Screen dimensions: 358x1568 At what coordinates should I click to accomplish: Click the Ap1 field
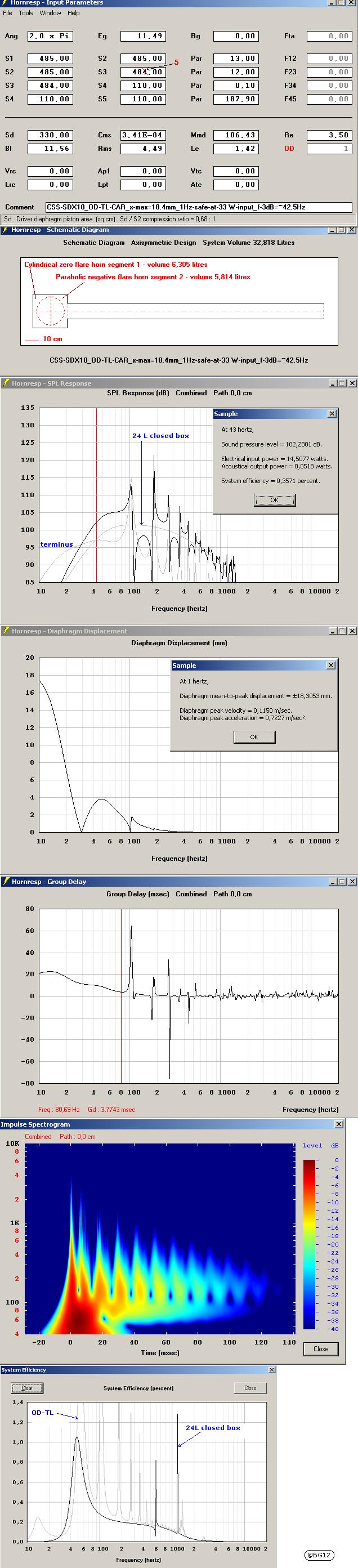[x=142, y=171]
